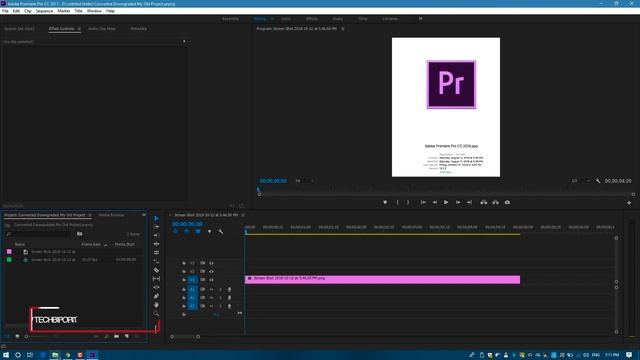Click Add Marker in Program Monitor
The width and height of the screenshot is (640, 360).
(x=385, y=202)
